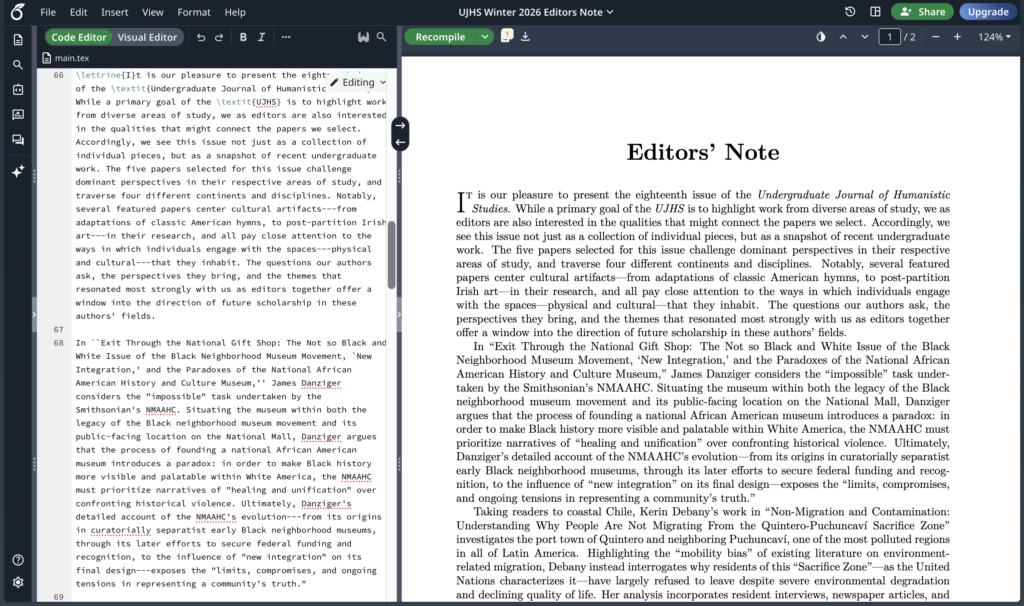Click the PDF page number field
This screenshot has height=606, width=1024.
pos(889,37)
